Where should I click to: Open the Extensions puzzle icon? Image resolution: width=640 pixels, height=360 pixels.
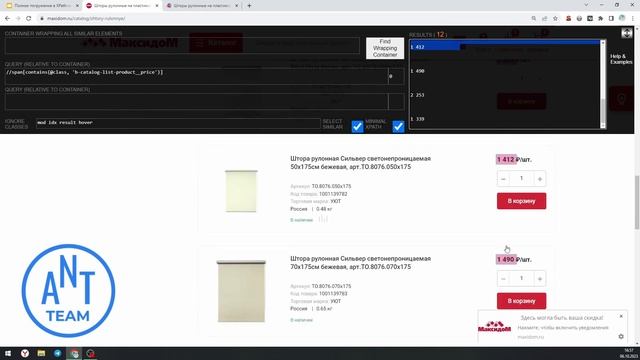pos(600,18)
